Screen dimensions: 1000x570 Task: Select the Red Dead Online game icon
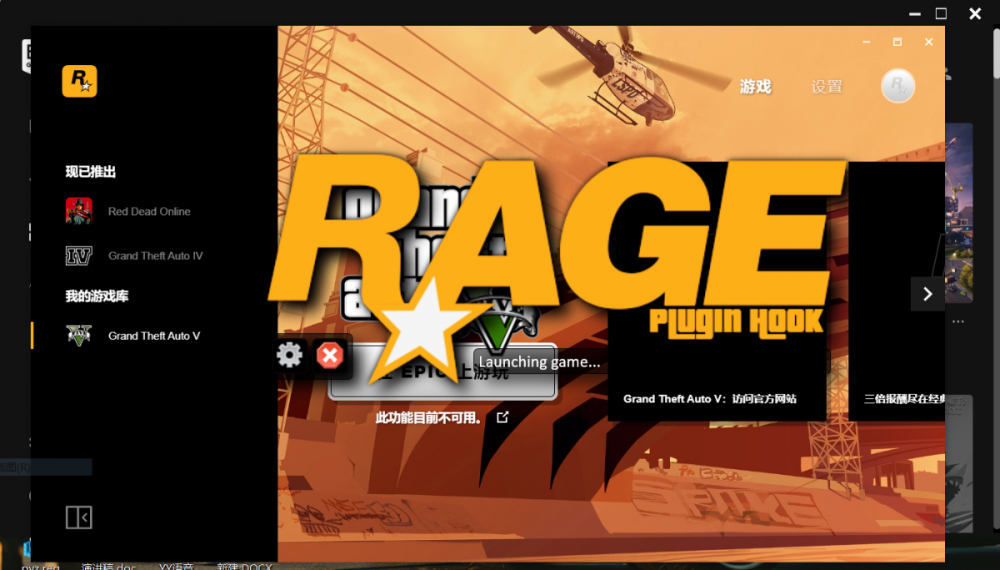[79, 211]
